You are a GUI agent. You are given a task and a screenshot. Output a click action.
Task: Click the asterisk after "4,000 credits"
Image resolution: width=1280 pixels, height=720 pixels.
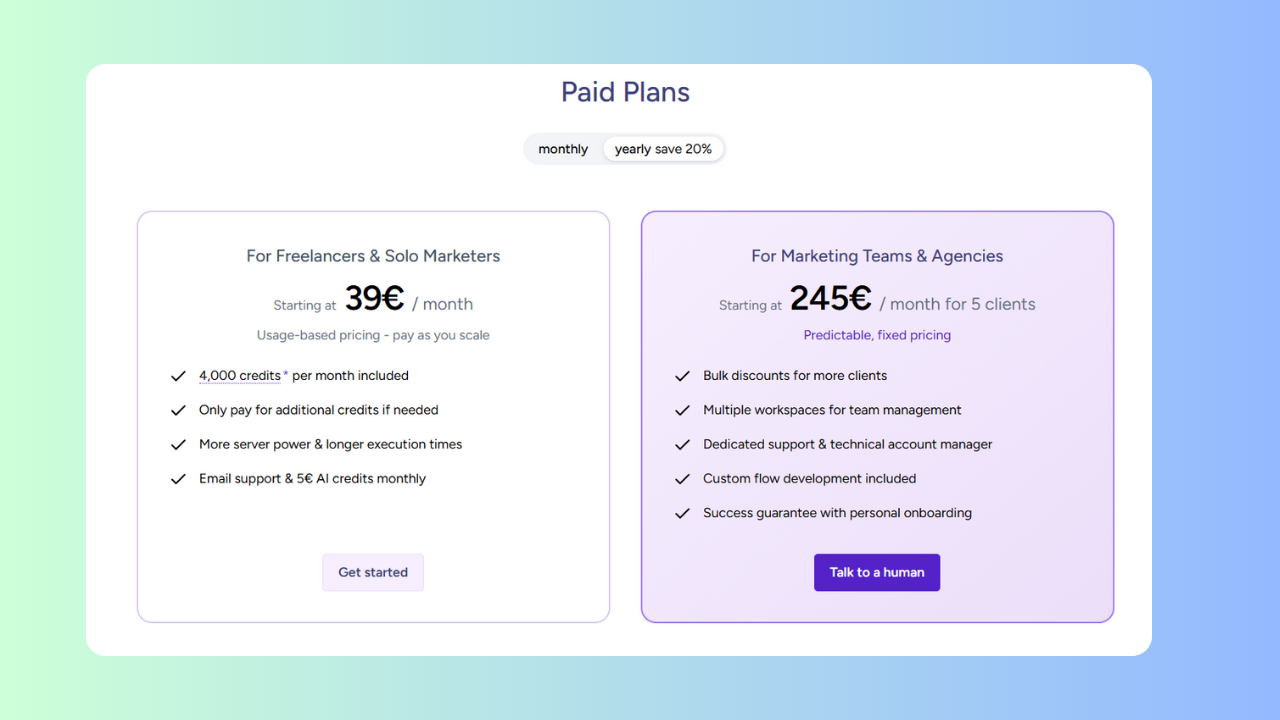tap(285, 371)
